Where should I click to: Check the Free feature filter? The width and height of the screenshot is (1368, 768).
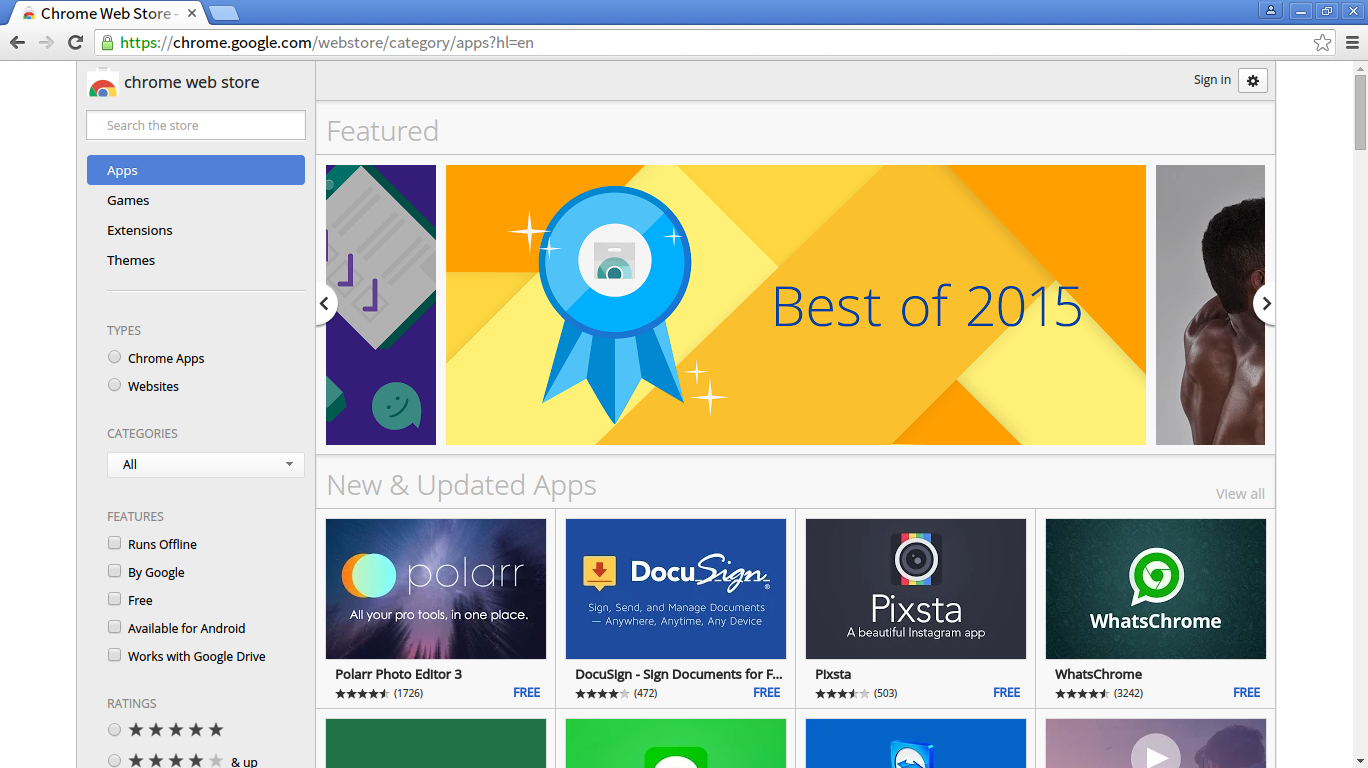[115, 599]
